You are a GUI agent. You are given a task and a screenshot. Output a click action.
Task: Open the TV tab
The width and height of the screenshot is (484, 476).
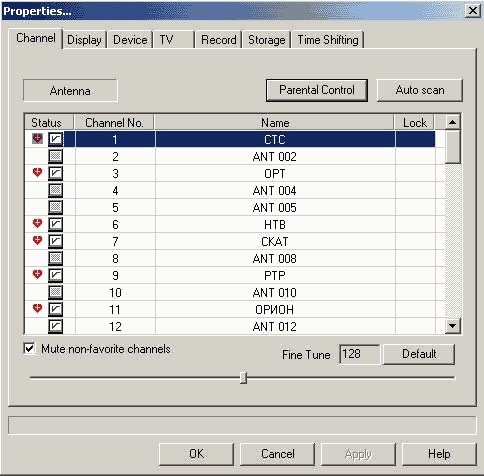point(173,40)
